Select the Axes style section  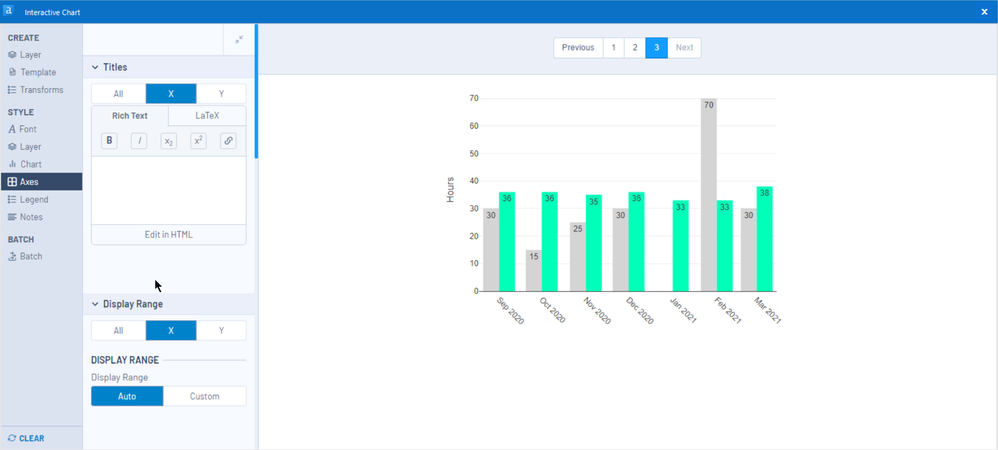click(x=41, y=181)
